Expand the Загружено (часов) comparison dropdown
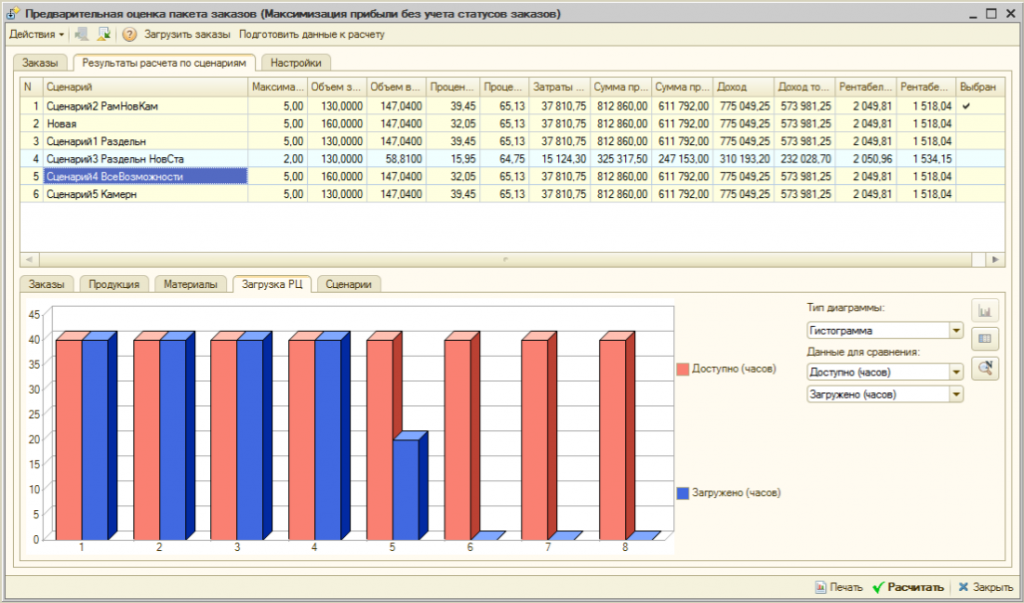This screenshot has width=1024, height=603. 956,395
